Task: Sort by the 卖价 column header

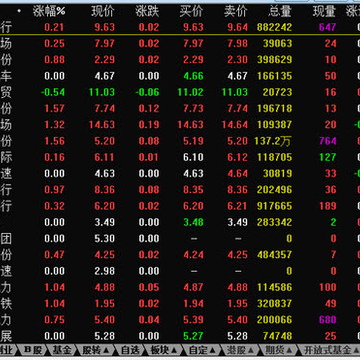Action: [236, 11]
